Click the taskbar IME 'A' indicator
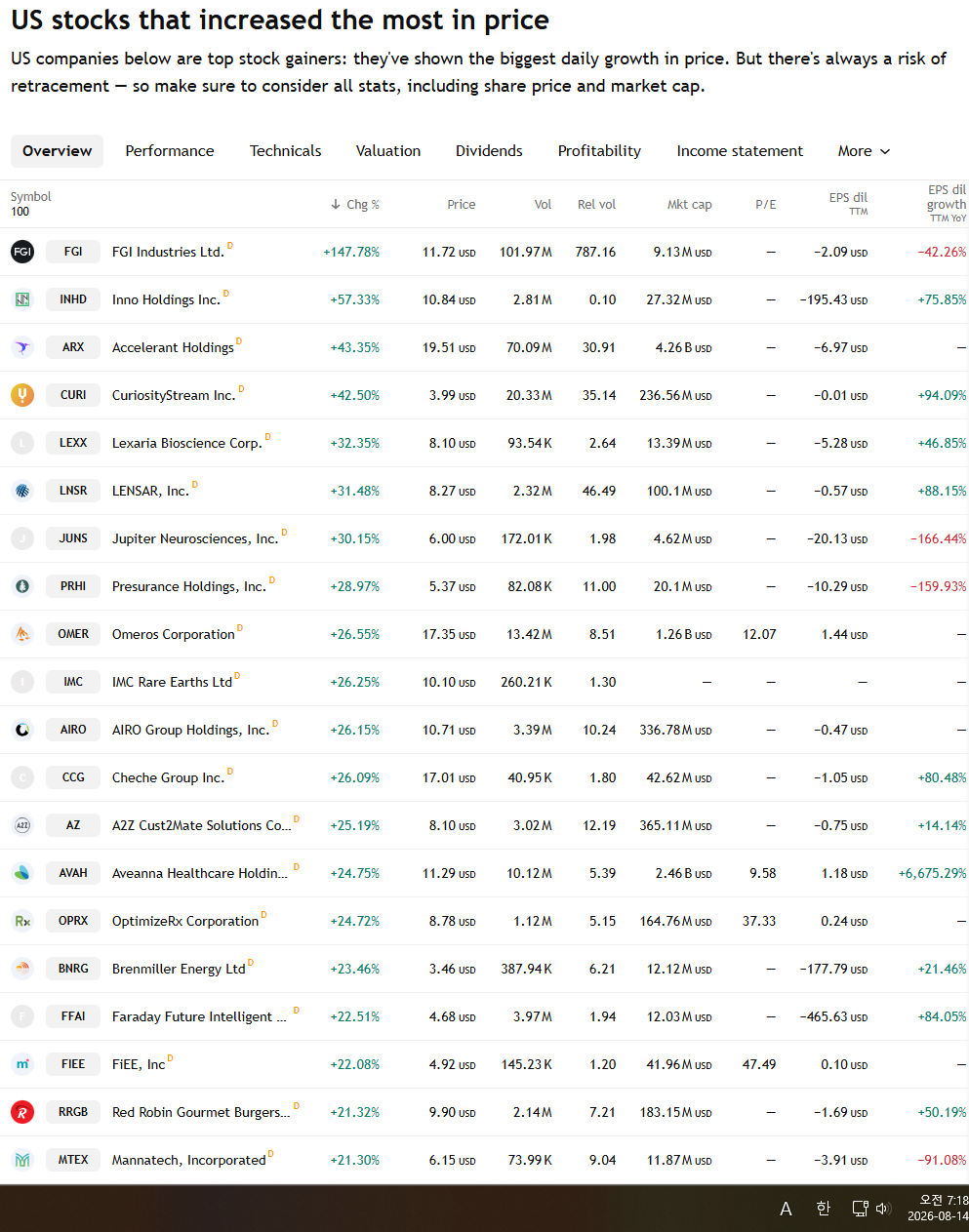 [786, 1209]
